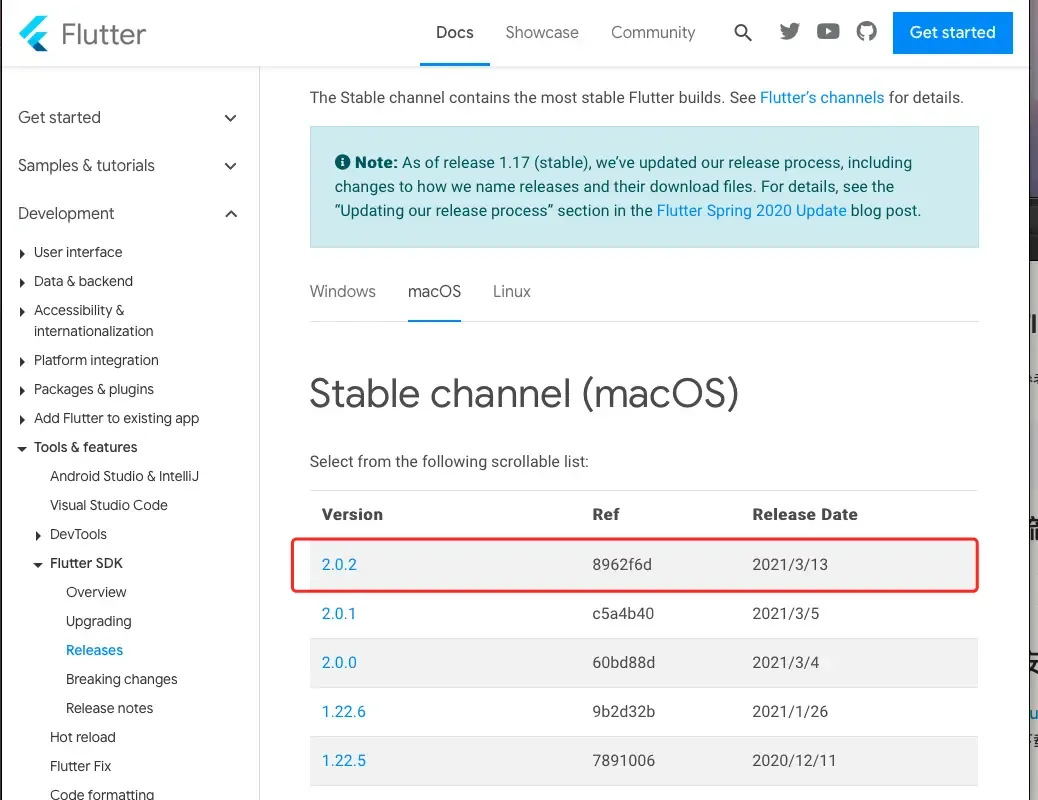The height and width of the screenshot is (800, 1038).
Task: Collapse the Development sidebar section
Action: (x=231, y=214)
